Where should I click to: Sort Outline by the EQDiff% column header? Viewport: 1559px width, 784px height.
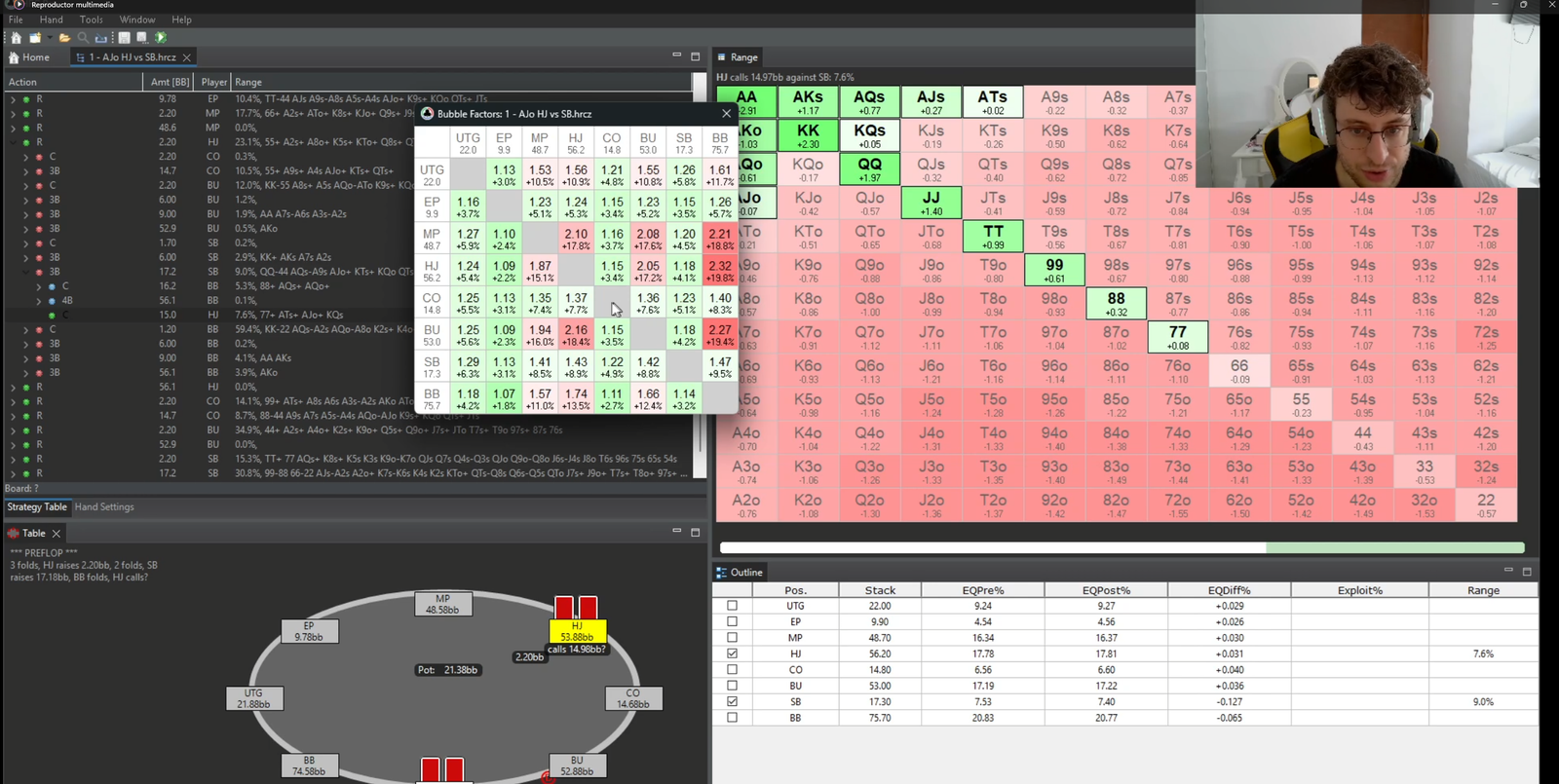[x=1228, y=590]
